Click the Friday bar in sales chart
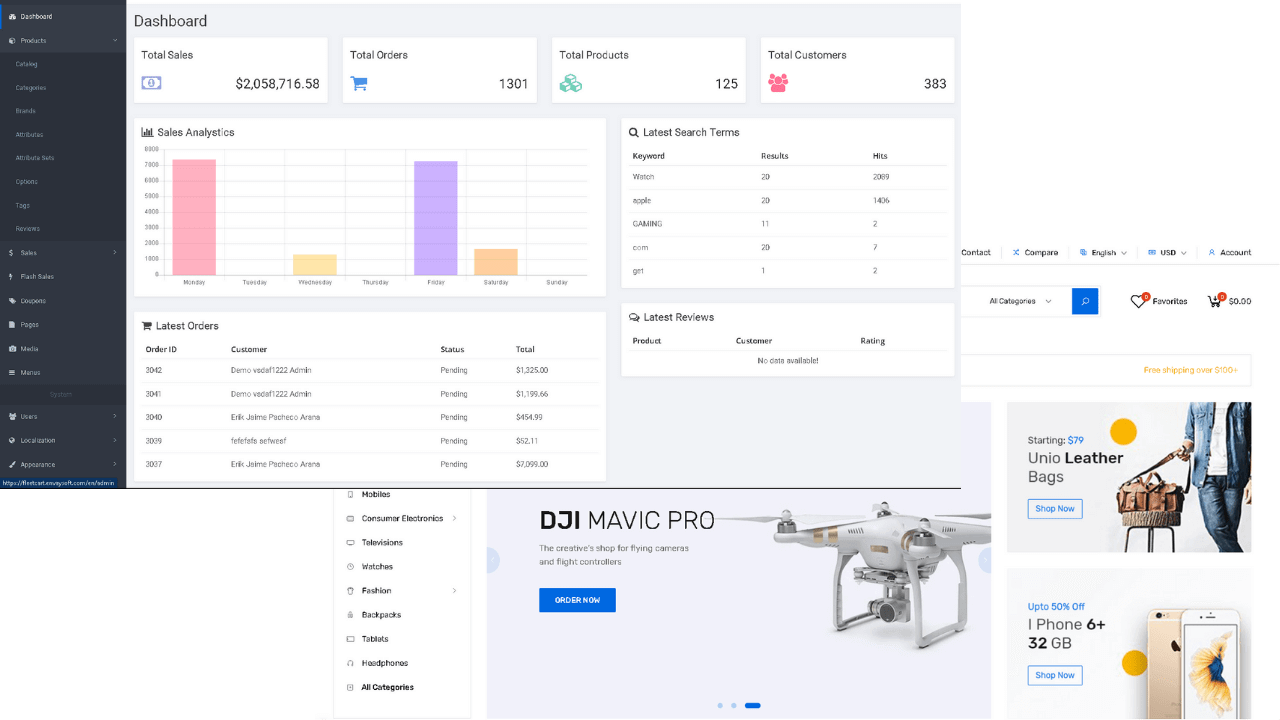The image size is (1280, 720). tap(436, 218)
